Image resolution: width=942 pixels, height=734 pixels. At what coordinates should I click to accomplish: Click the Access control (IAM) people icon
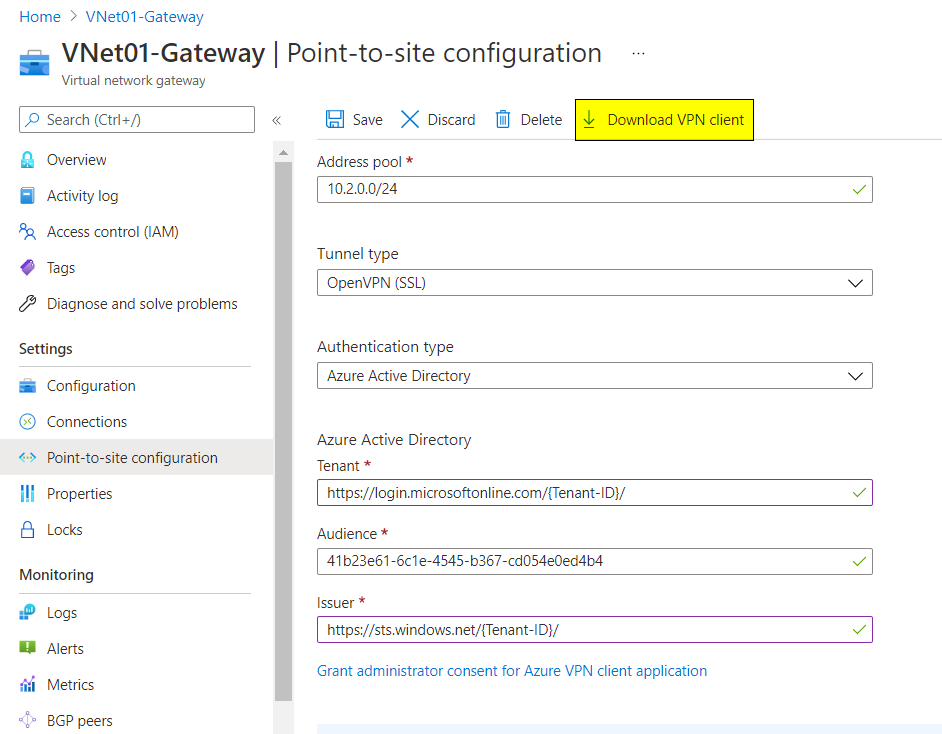pos(28,232)
